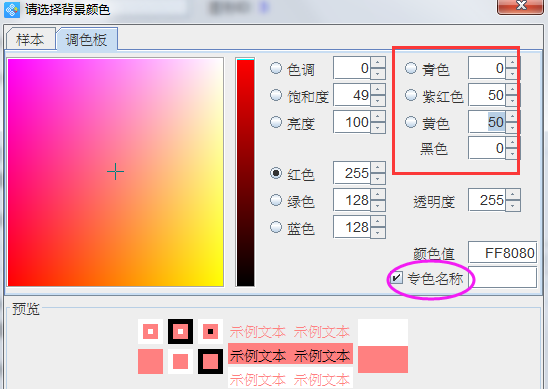Select the 亮度 radio button

tap(276, 122)
